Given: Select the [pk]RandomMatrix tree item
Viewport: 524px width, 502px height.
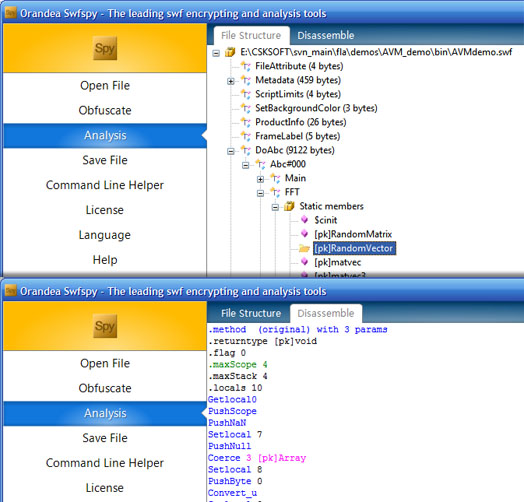Looking at the screenshot, I should [x=353, y=234].
